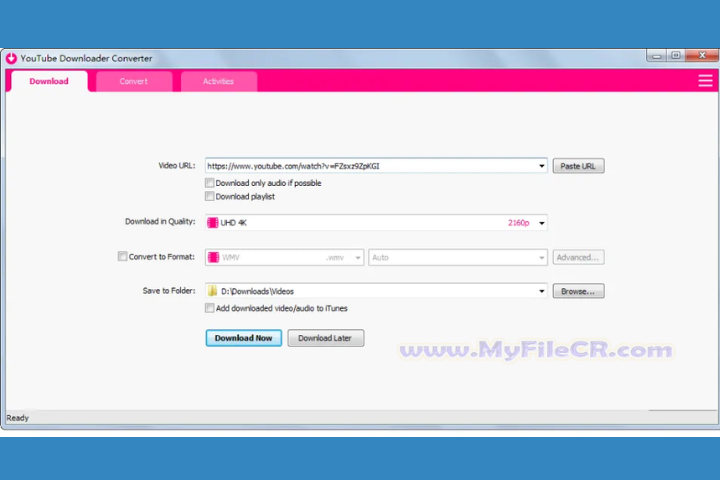Open the Download in Quality dropdown
Image resolution: width=720 pixels, height=480 pixels.
tap(541, 223)
